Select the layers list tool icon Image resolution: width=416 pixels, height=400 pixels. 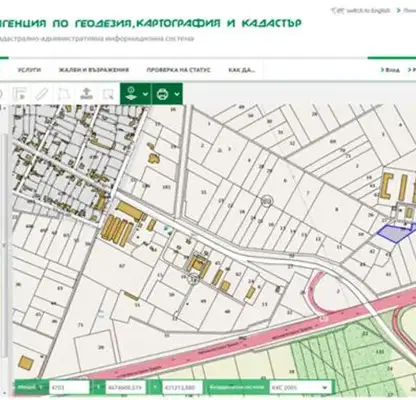coord(20,94)
